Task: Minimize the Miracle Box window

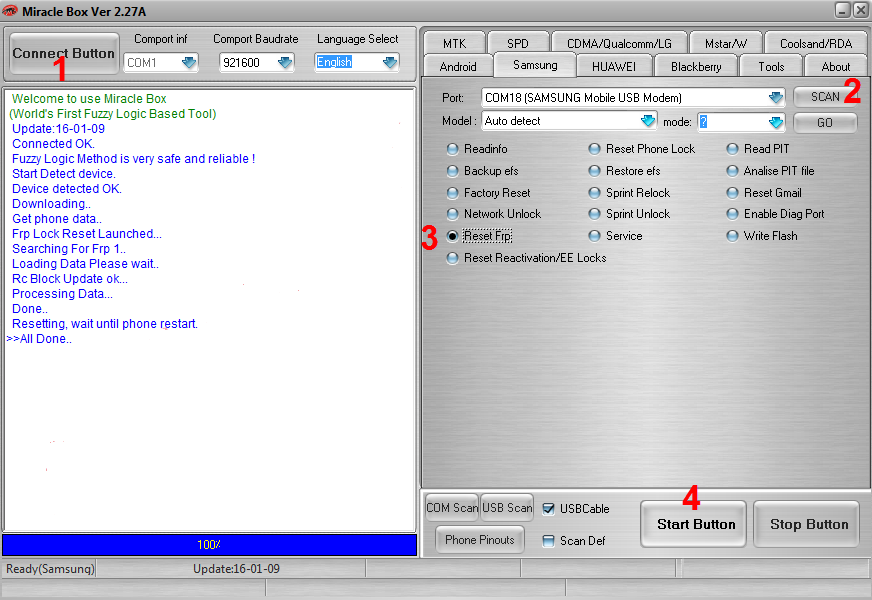Action: (843, 10)
